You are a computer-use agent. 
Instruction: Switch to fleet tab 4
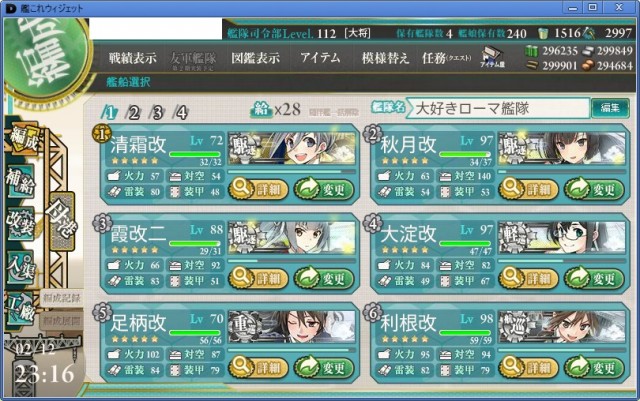[x=181, y=112]
